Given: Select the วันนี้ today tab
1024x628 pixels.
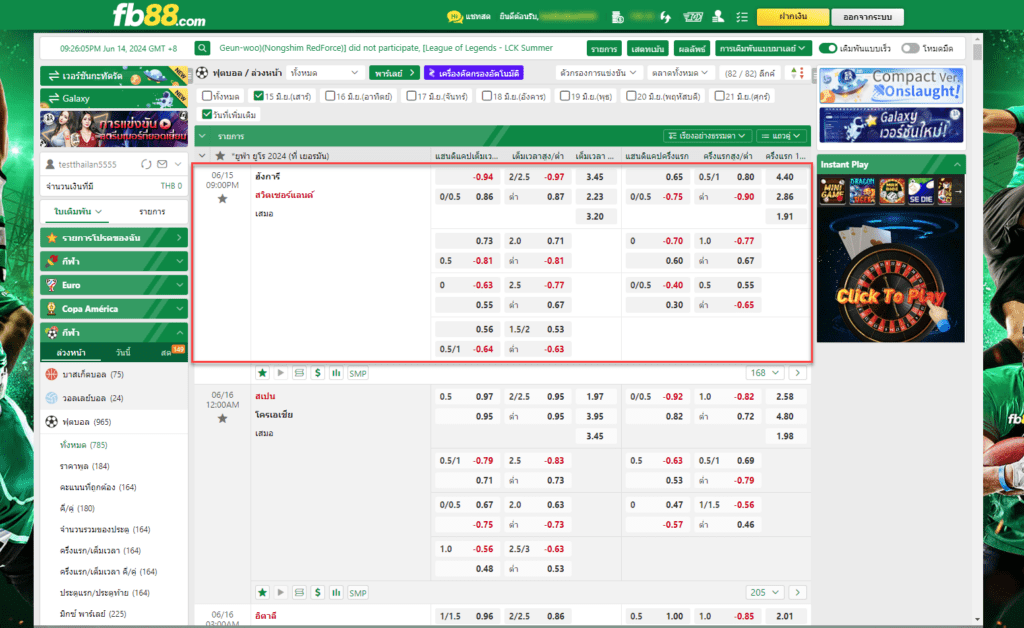Looking at the screenshot, I should pyautogui.click(x=123, y=353).
